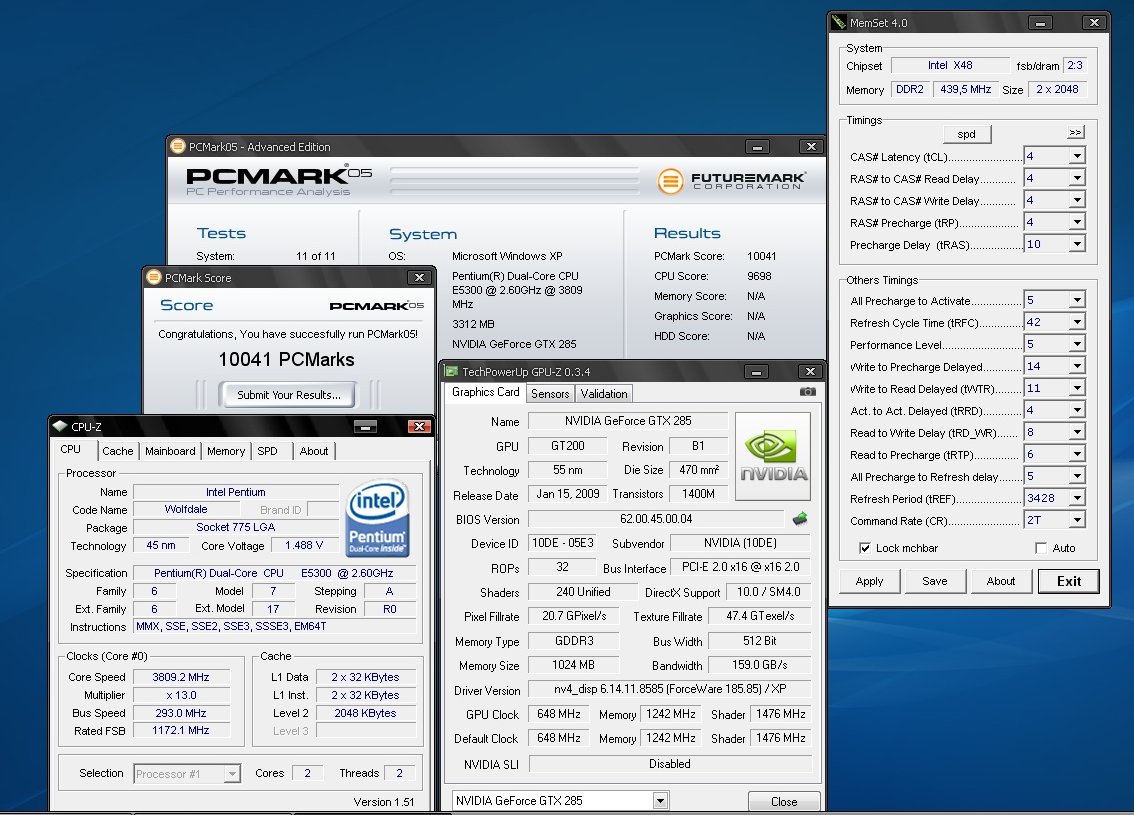This screenshot has height=815, width=1134.
Task: Open Performance Level dropdown
Action: tap(1077, 344)
